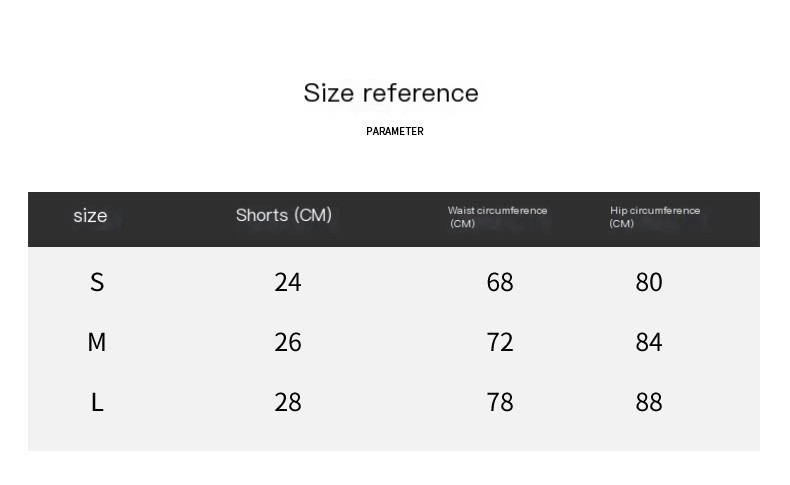Click hip value 84 for size M

(x=649, y=342)
